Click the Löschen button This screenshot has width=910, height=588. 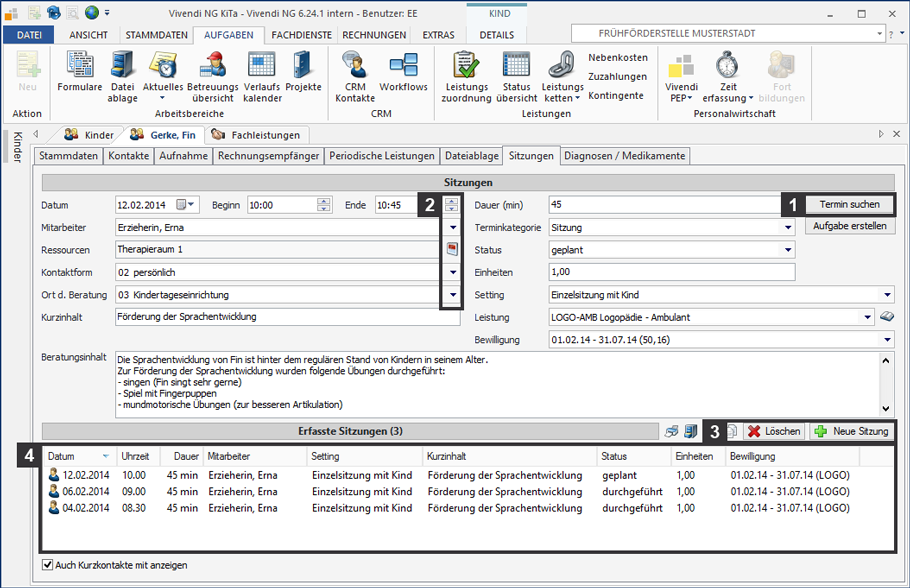point(774,431)
